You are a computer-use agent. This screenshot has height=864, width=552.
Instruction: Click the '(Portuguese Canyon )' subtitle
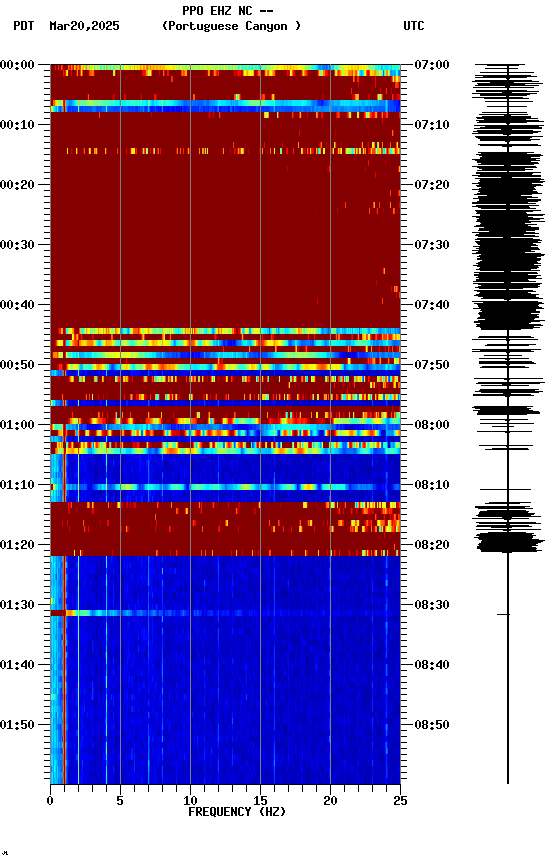pyautogui.click(x=231, y=26)
